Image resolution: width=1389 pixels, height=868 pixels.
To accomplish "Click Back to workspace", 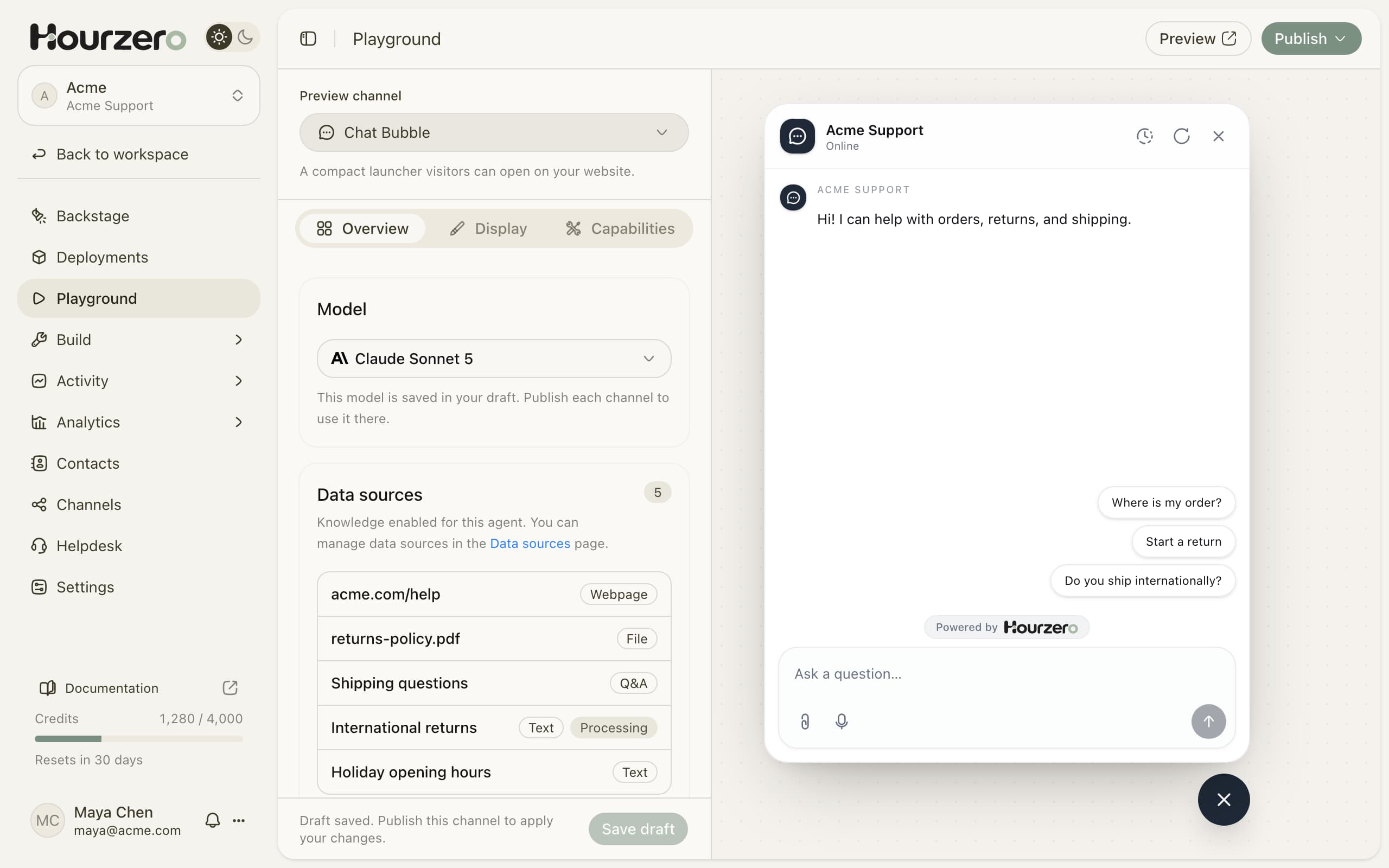I will pos(139,154).
